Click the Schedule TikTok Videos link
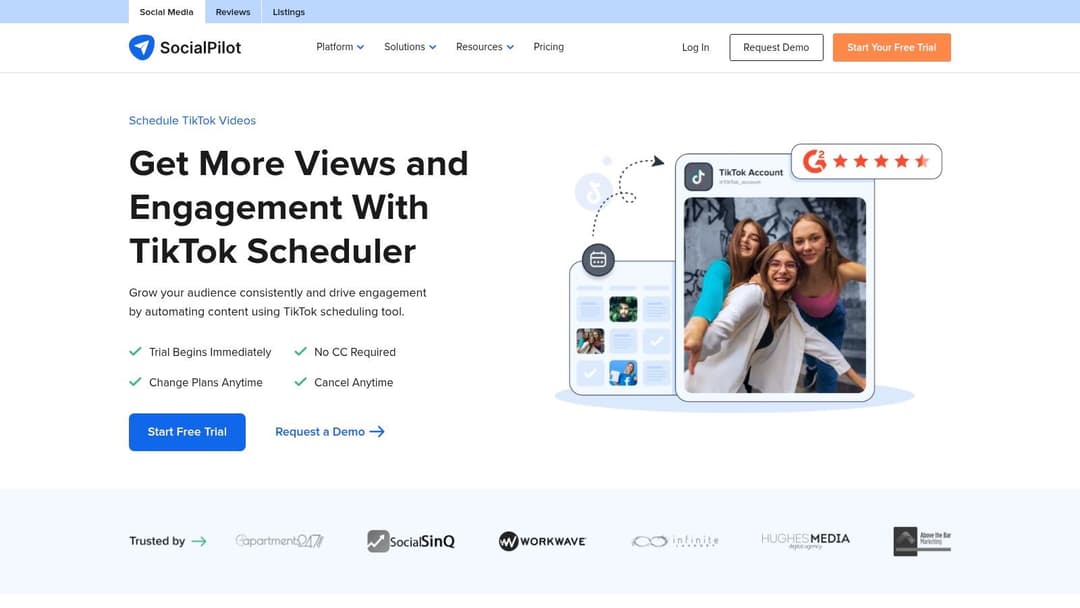1080x608 pixels. click(x=192, y=120)
